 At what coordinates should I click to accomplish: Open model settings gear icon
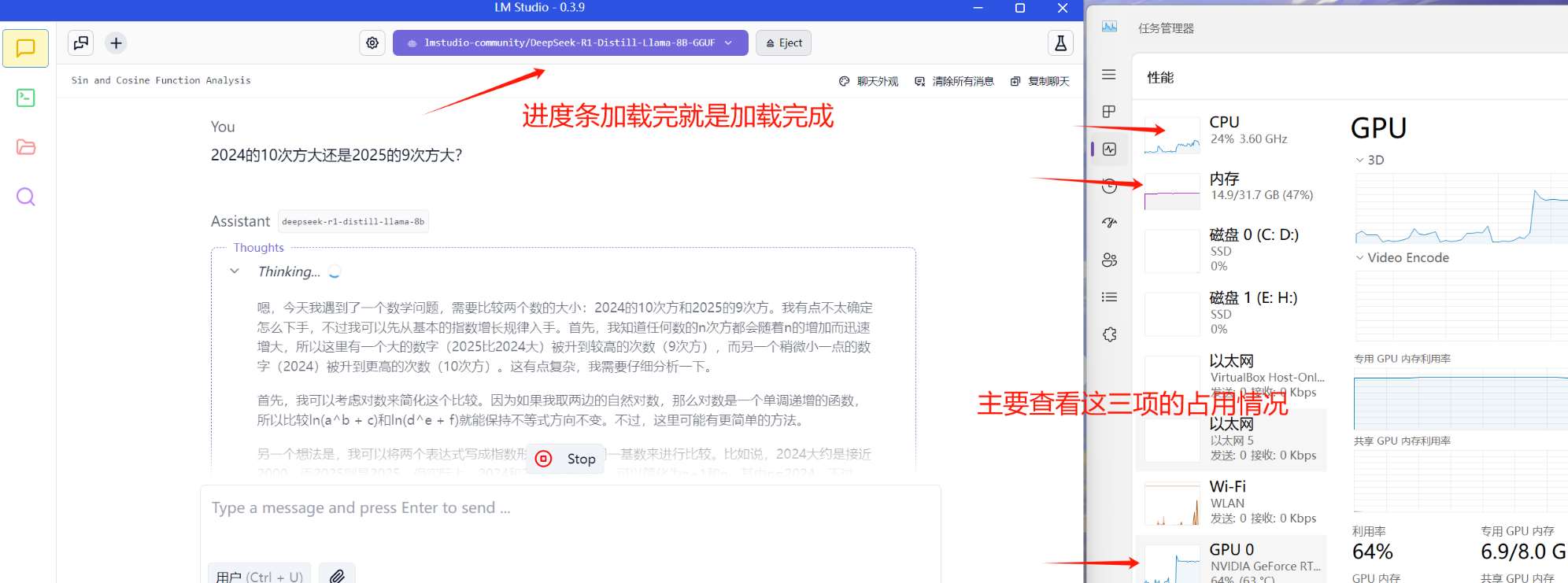click(x=372, y=43)
